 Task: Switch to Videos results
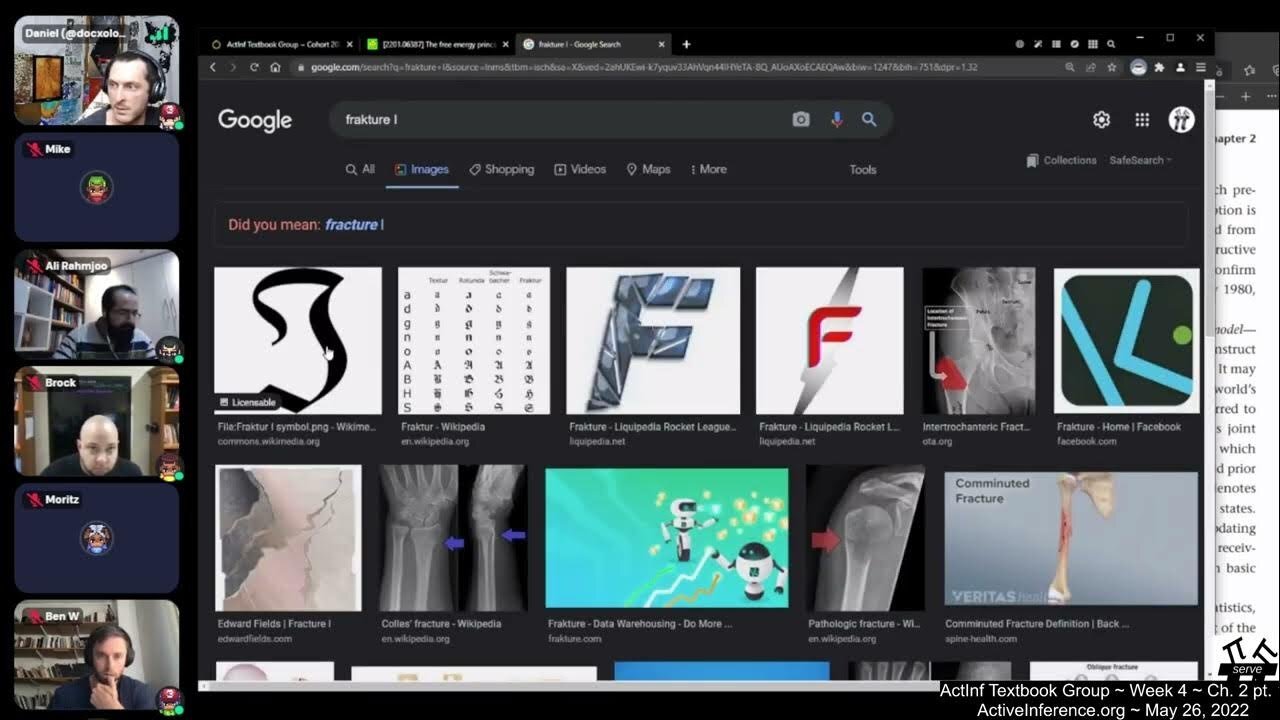[x=580, y=169]
